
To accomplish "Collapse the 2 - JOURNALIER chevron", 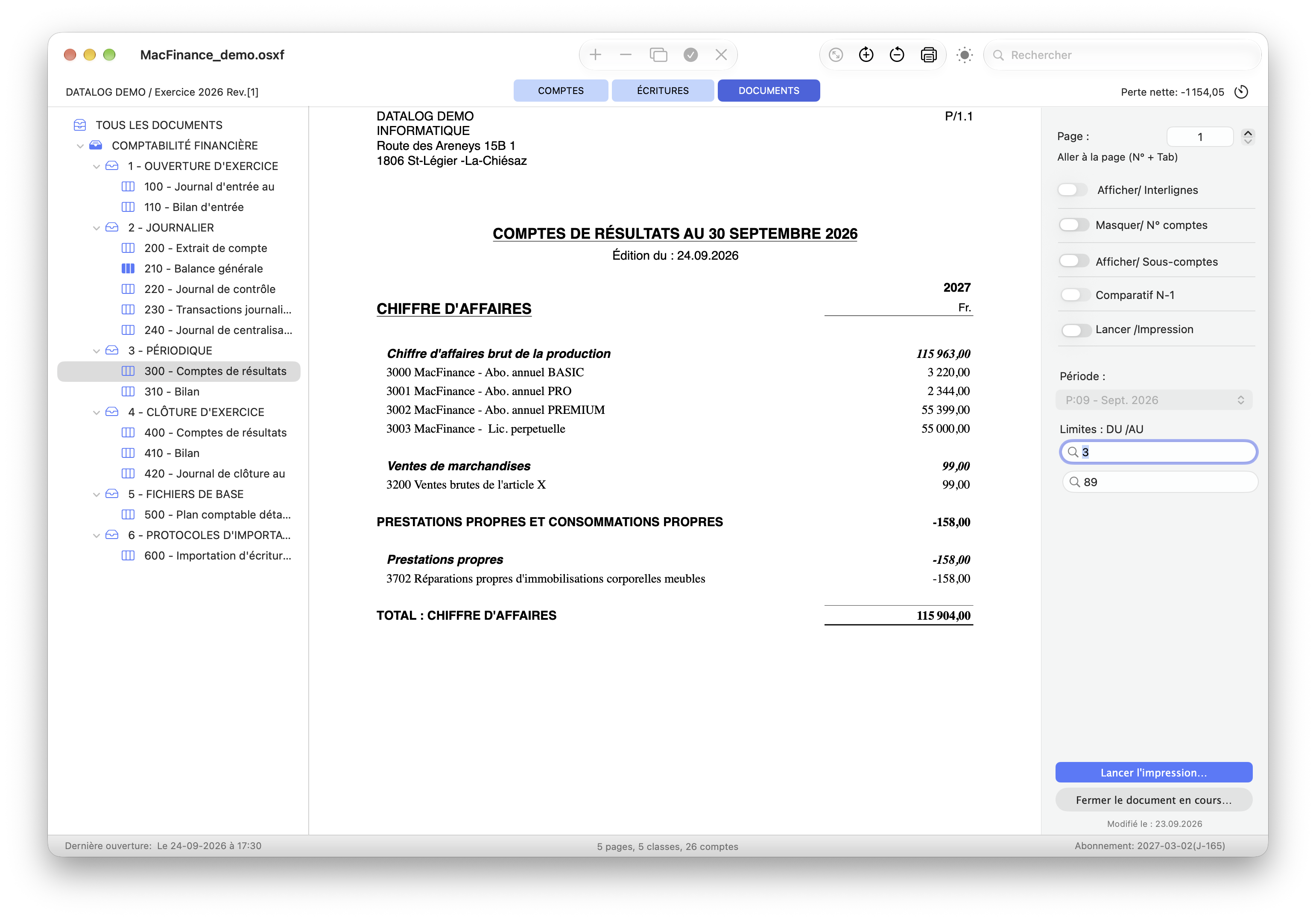I will [x=97, y=228].
